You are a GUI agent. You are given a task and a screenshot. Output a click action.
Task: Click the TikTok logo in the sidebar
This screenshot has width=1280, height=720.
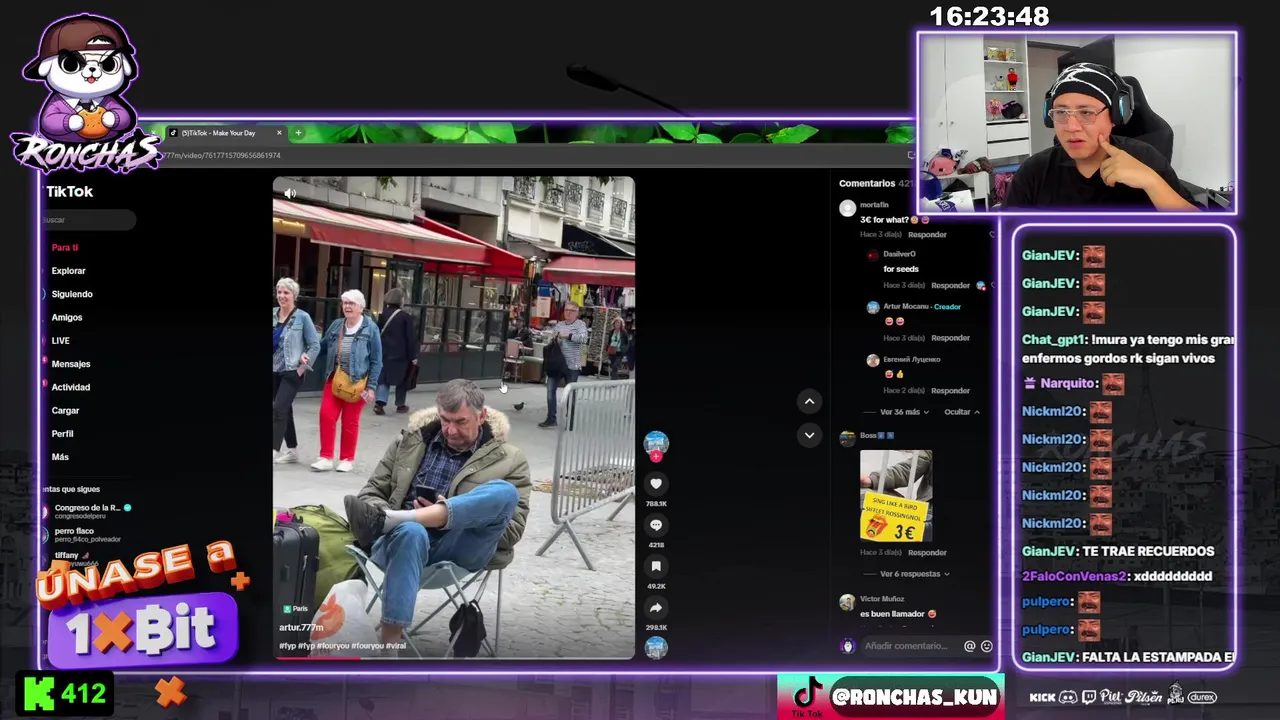(x=69, y=191)
